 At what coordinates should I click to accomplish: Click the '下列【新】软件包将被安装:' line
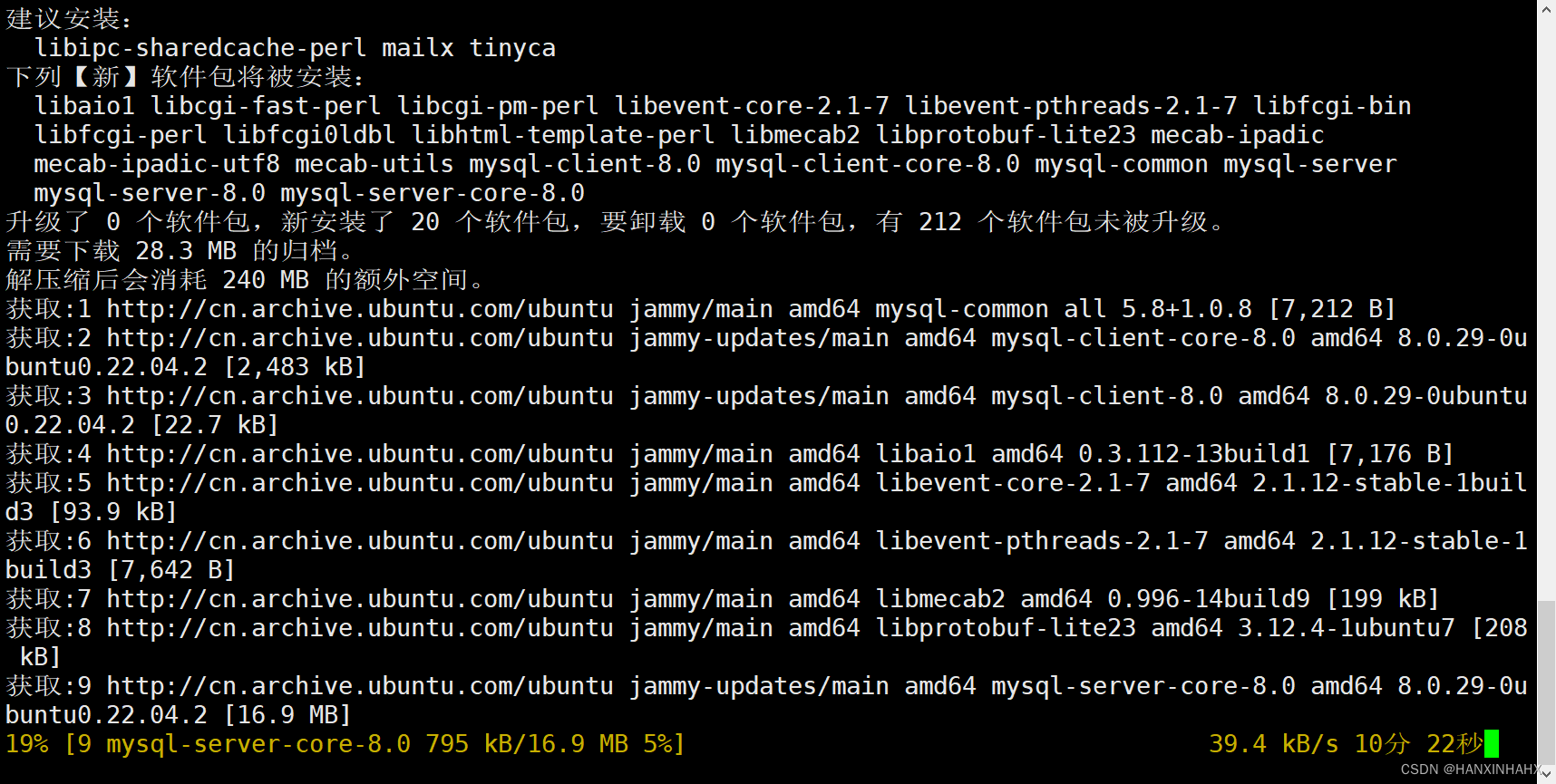point(186,77)
